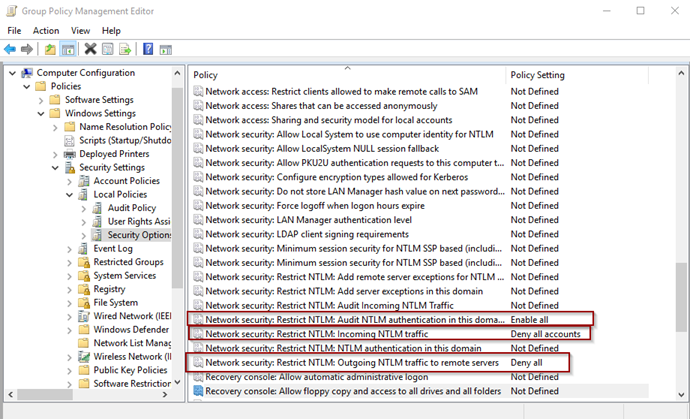Expand the Account Policies node
Screen dimensions: 690x419
pos(69,181)
